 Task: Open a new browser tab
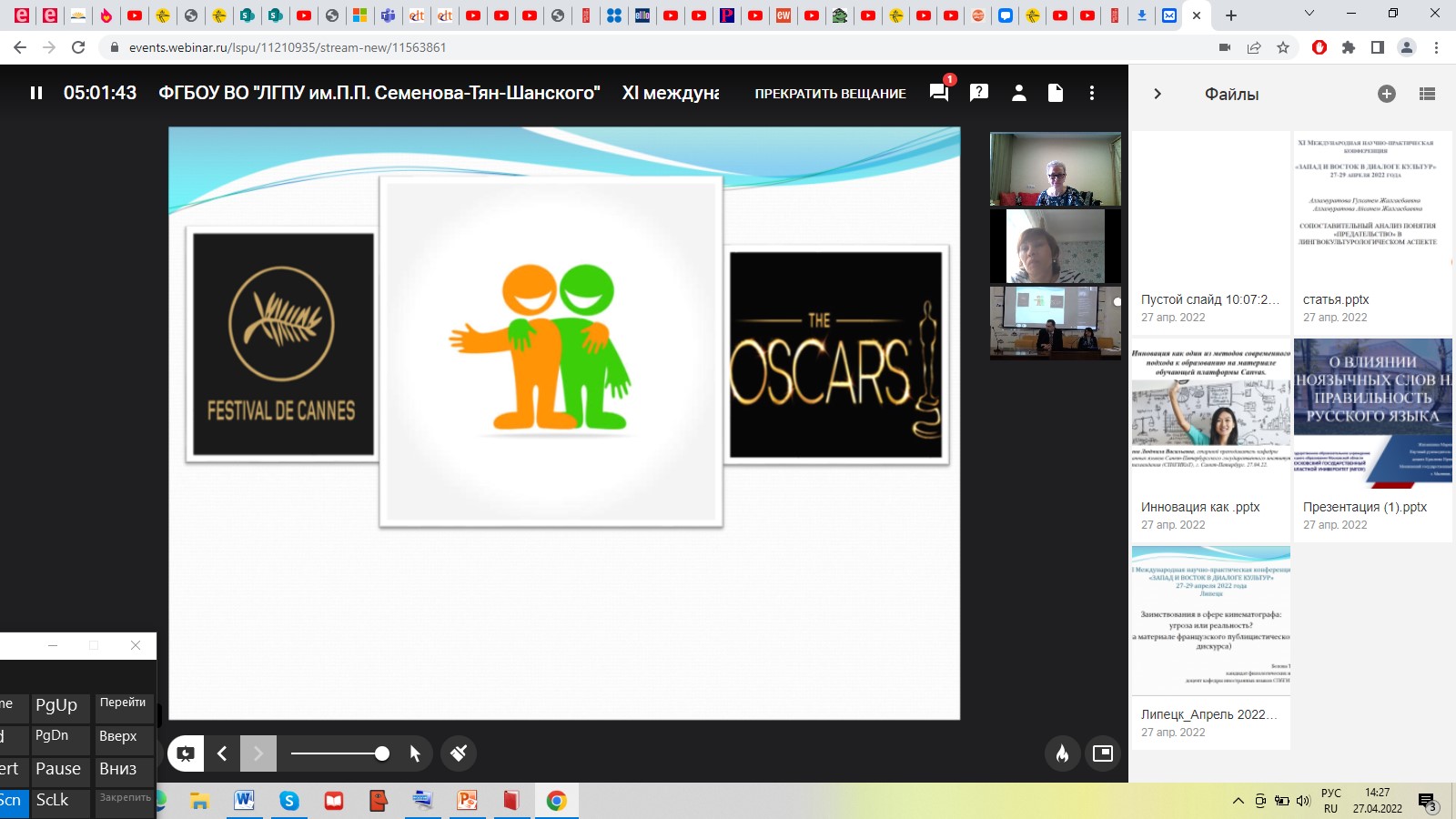coord(1231,15)
